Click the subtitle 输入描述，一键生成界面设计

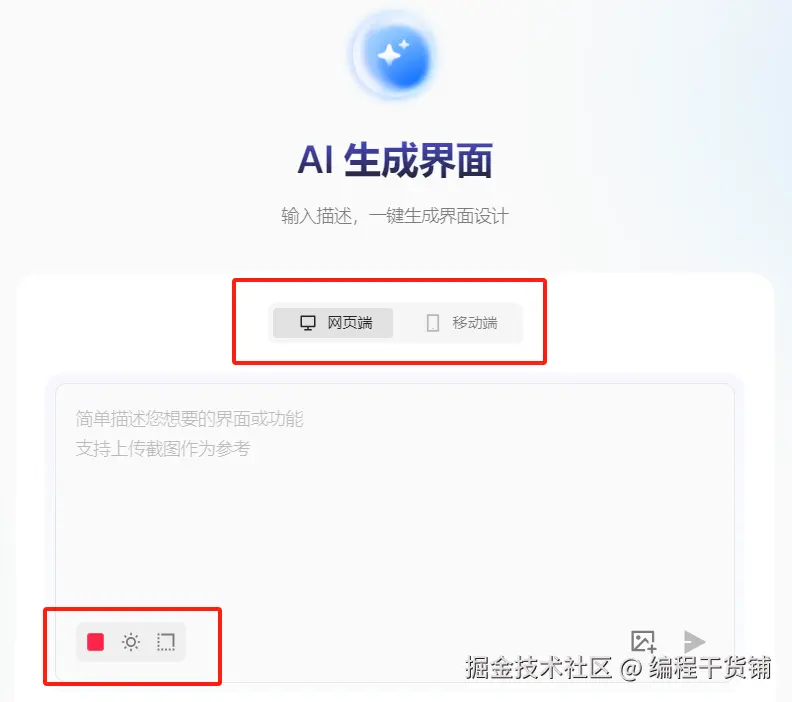(x=394, y=216)
